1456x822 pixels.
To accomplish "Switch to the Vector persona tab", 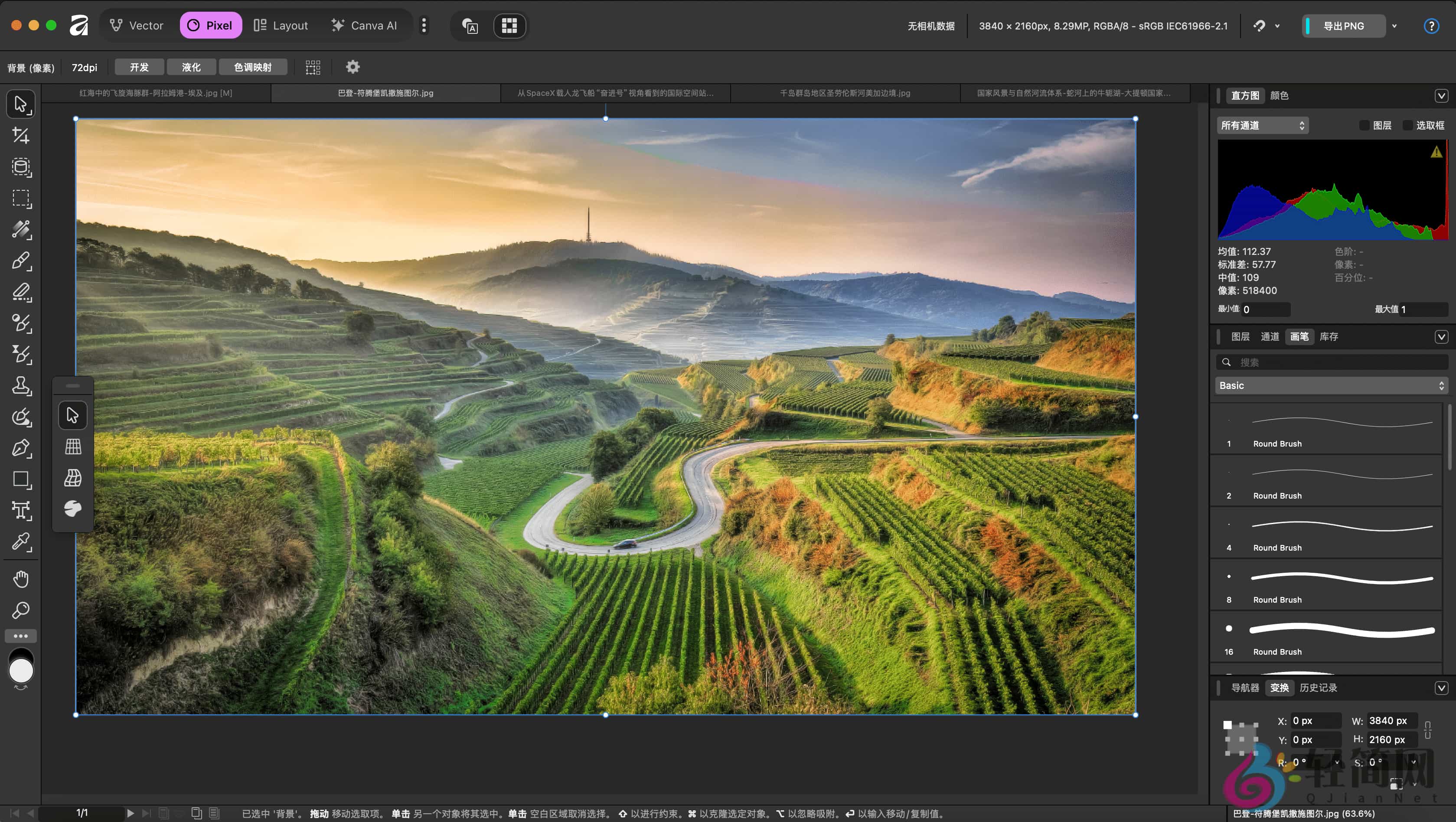I will click(137, 26).
